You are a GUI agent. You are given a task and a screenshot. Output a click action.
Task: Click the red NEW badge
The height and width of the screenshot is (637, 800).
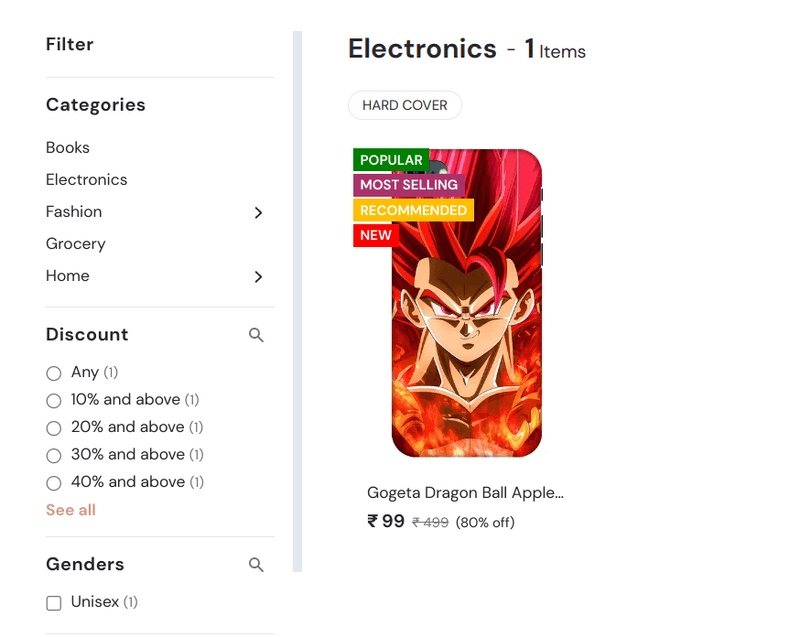(376, 235)
